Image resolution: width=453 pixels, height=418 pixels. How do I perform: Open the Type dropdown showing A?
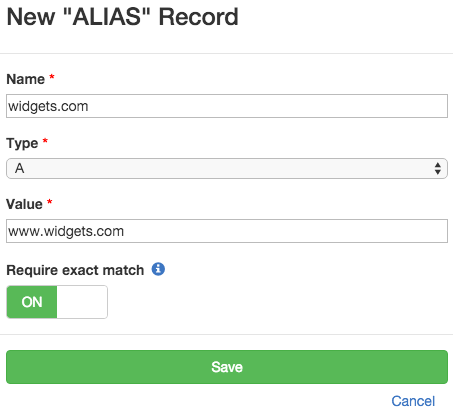(x=227, y=169)
